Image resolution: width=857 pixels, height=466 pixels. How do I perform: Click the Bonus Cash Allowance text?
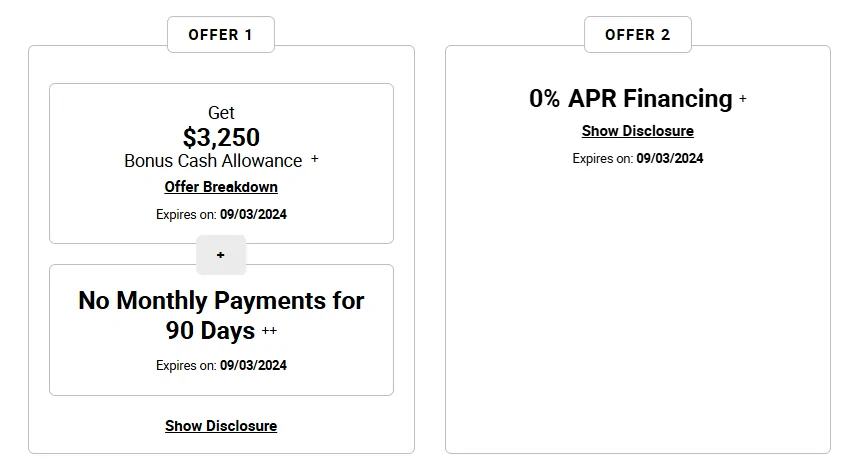[x=213, y=161]
